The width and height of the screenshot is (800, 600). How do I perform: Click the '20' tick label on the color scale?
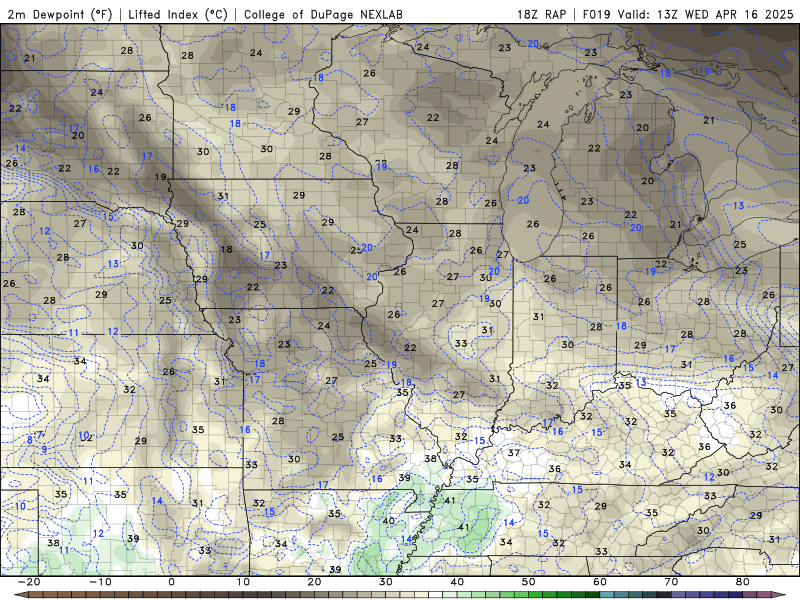(315, 582)
